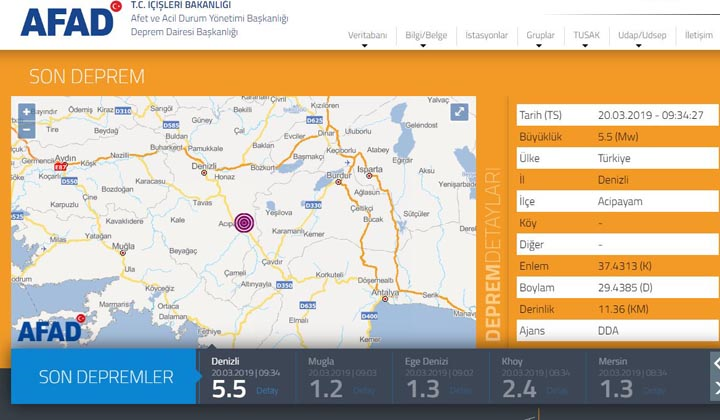The image size is (720, 420).
Task: Go to the İletişim page
Action: 698,35
